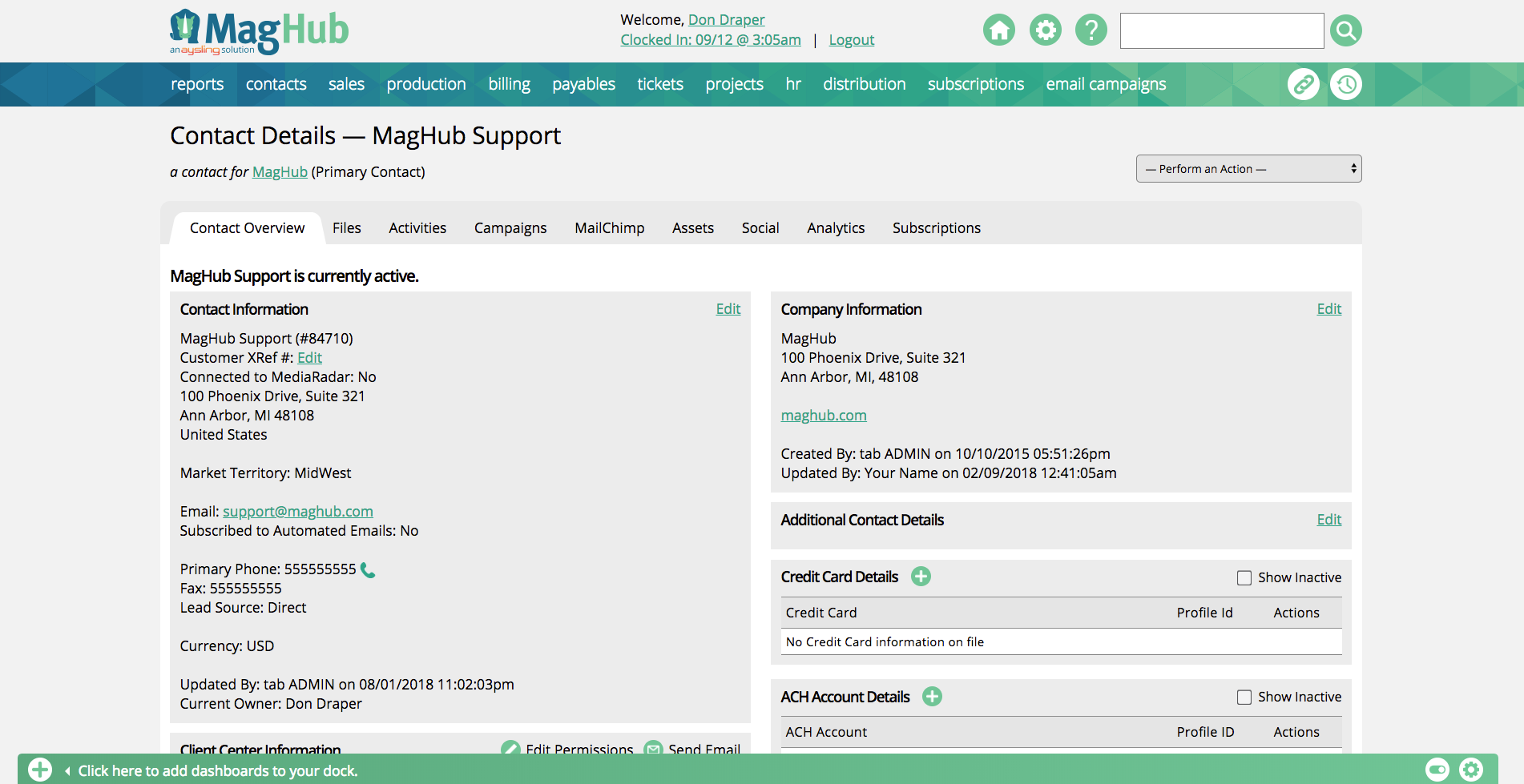Click the phone icon beside Primary Phone
Viewport: 1524px width, 784px height.
coord(368,570)
